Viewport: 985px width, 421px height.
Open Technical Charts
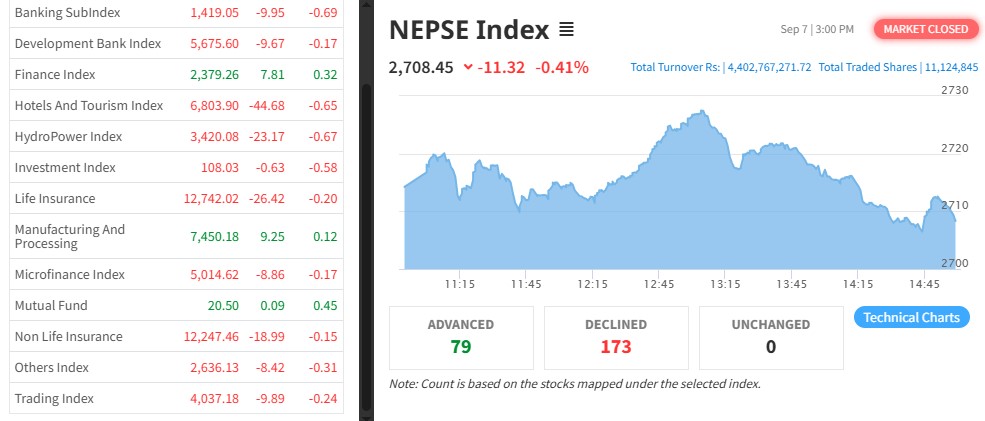pos(911,318)
